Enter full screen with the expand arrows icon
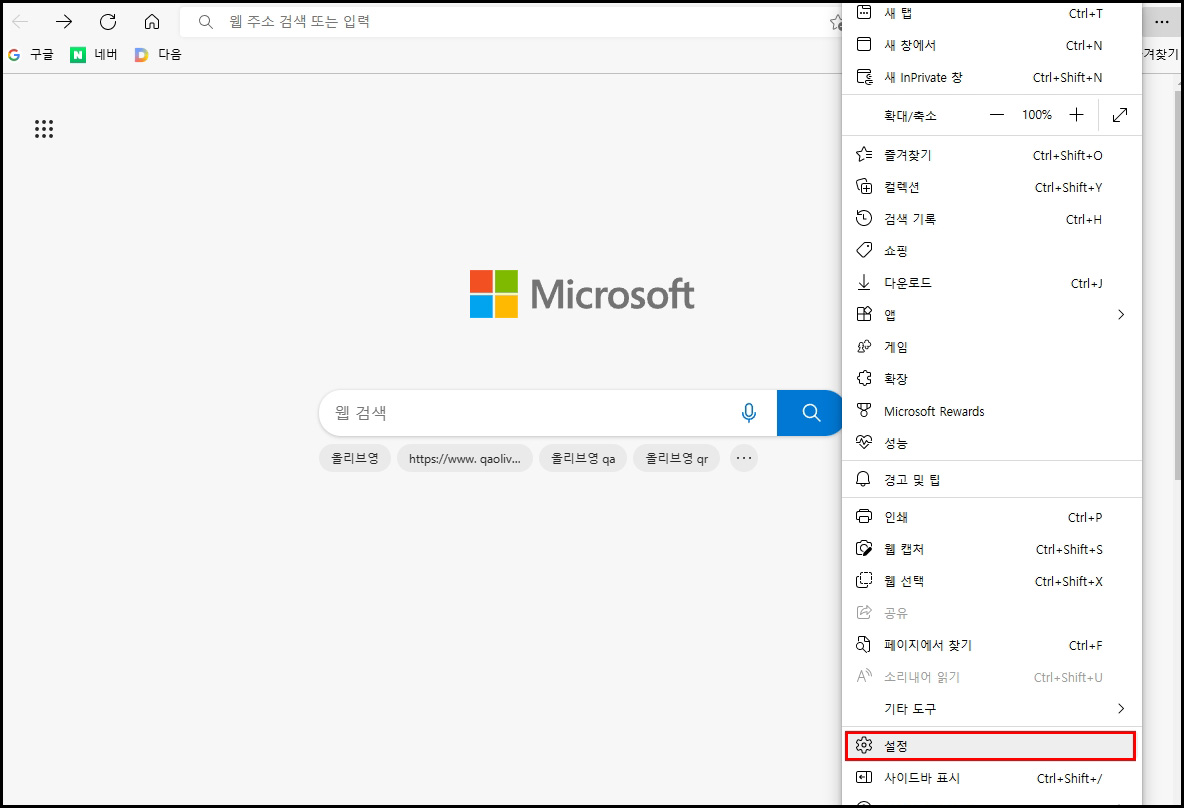Screen dimensions: 1184x808 tap(1120, 115)
